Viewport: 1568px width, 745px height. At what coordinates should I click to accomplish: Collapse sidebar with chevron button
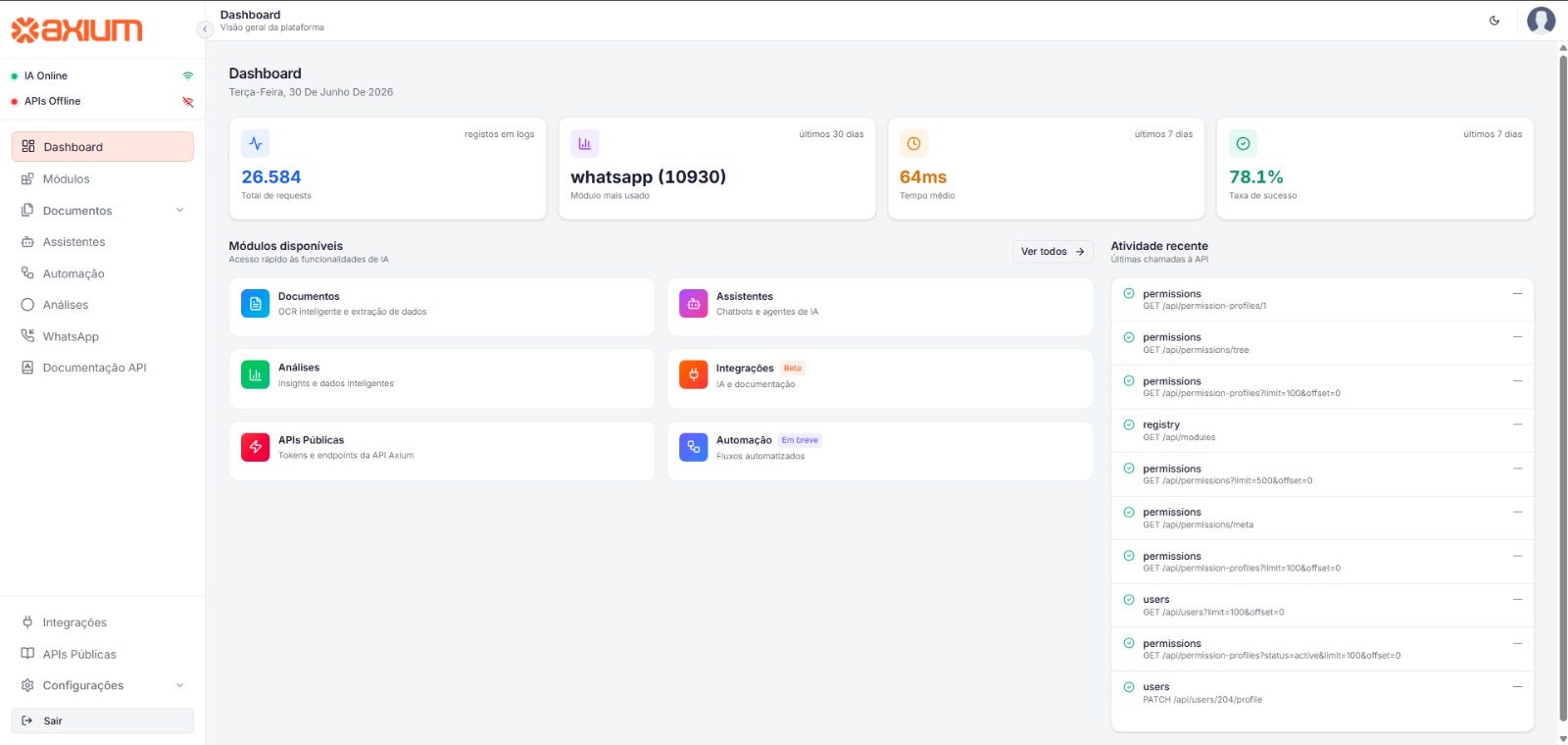pyautogui.click(x=205, y=29)
